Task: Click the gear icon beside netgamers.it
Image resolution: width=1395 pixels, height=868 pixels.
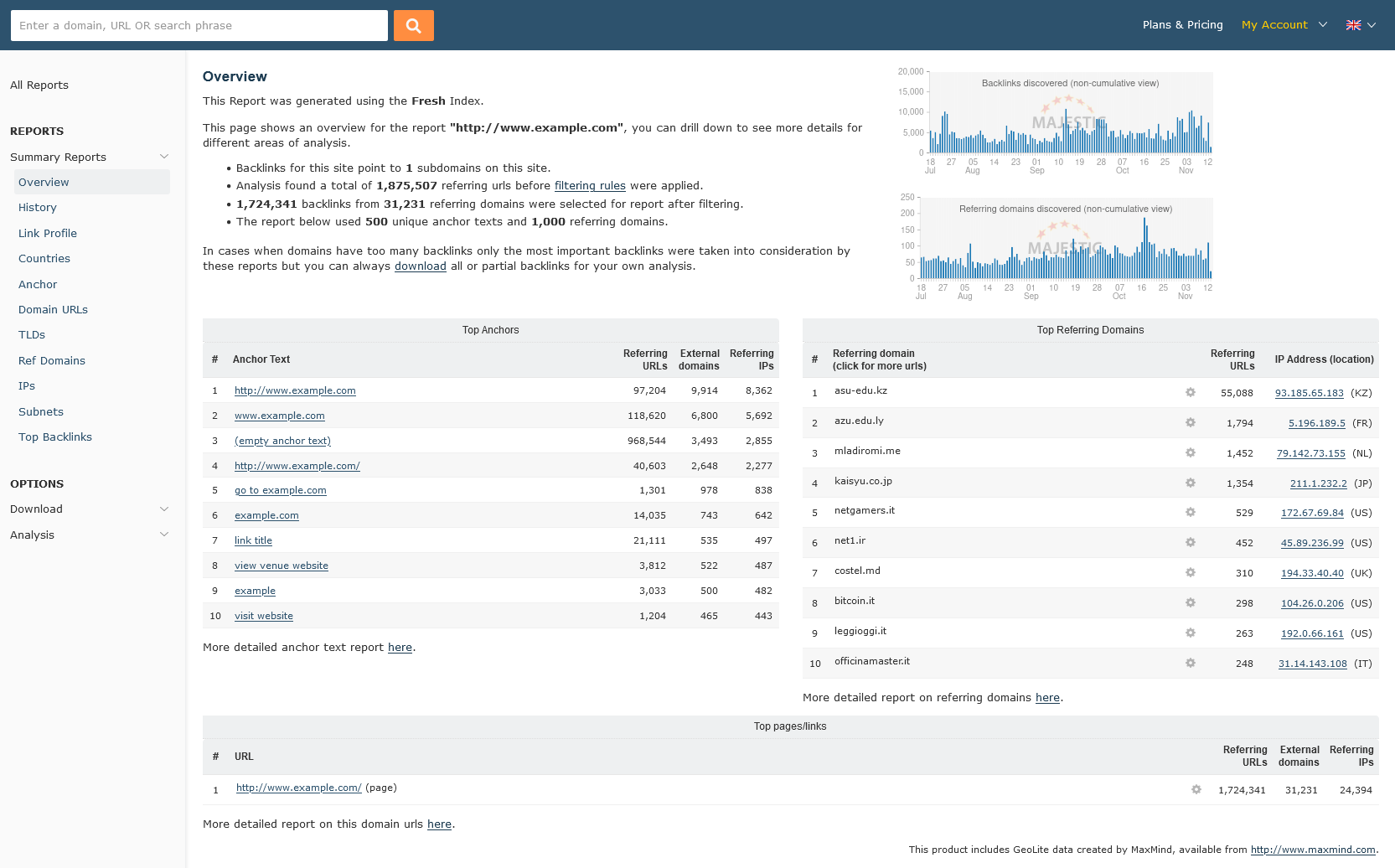Action: tap(1190, 512)
